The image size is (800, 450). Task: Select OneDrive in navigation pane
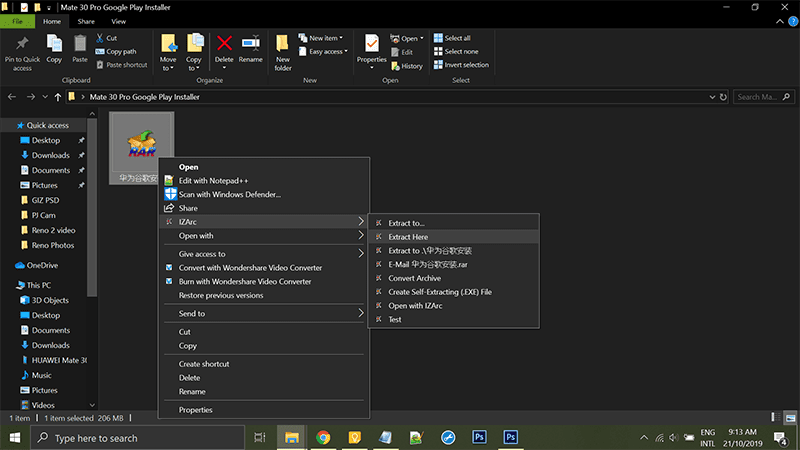(x=42, y=265)
